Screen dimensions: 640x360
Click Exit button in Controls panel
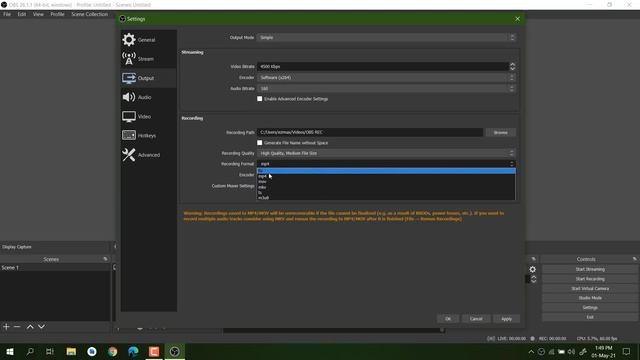(590, 317)
